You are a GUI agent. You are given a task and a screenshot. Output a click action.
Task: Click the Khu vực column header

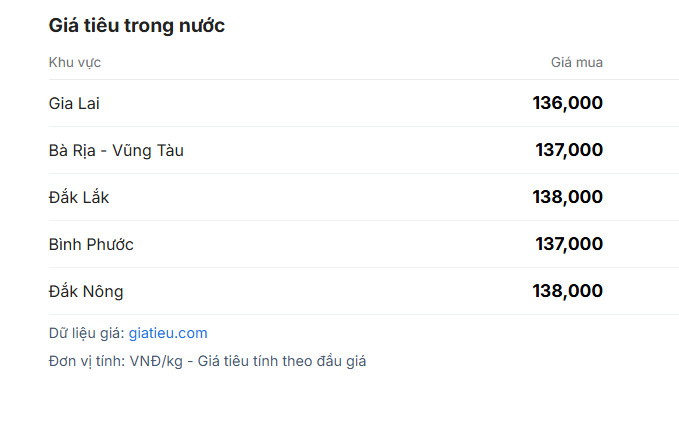point(75,62)
